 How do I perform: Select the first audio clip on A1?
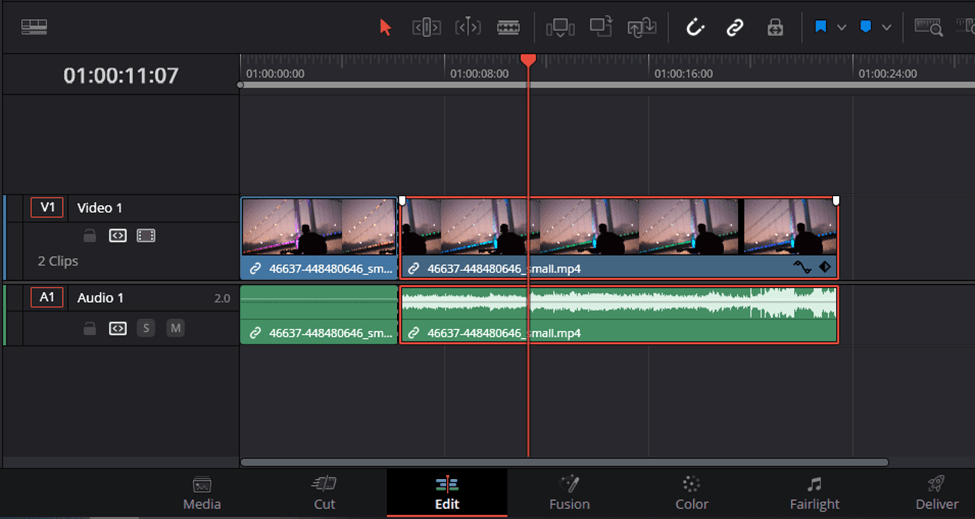pos(319,315)
